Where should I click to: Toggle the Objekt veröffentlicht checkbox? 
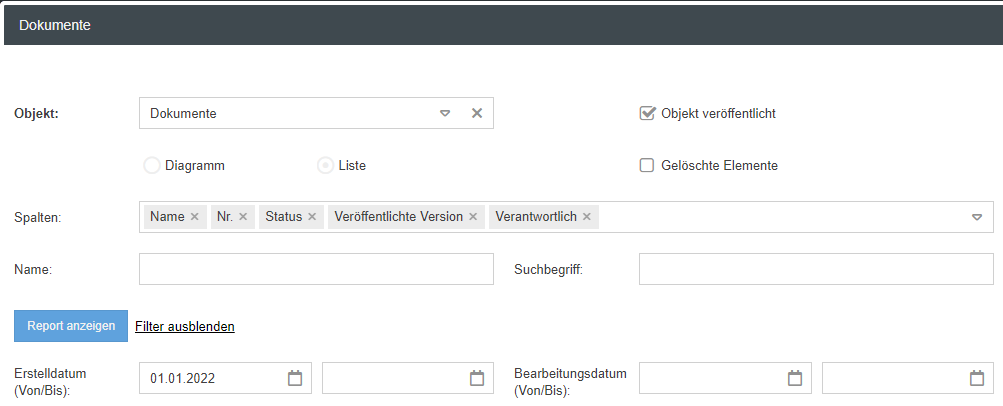tap(647, 113)
